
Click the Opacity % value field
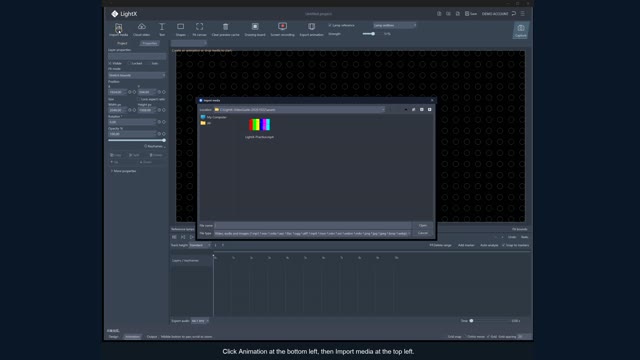click(132, 134)
